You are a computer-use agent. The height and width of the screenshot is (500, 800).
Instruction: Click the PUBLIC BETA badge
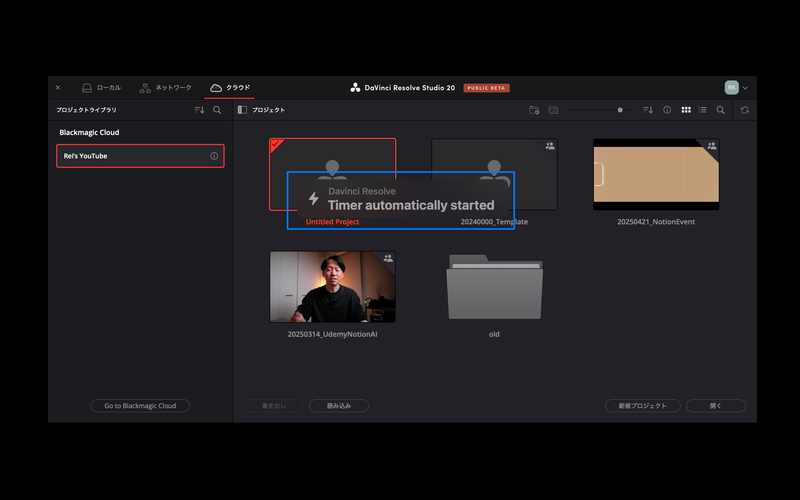click(x=486, y=88)
